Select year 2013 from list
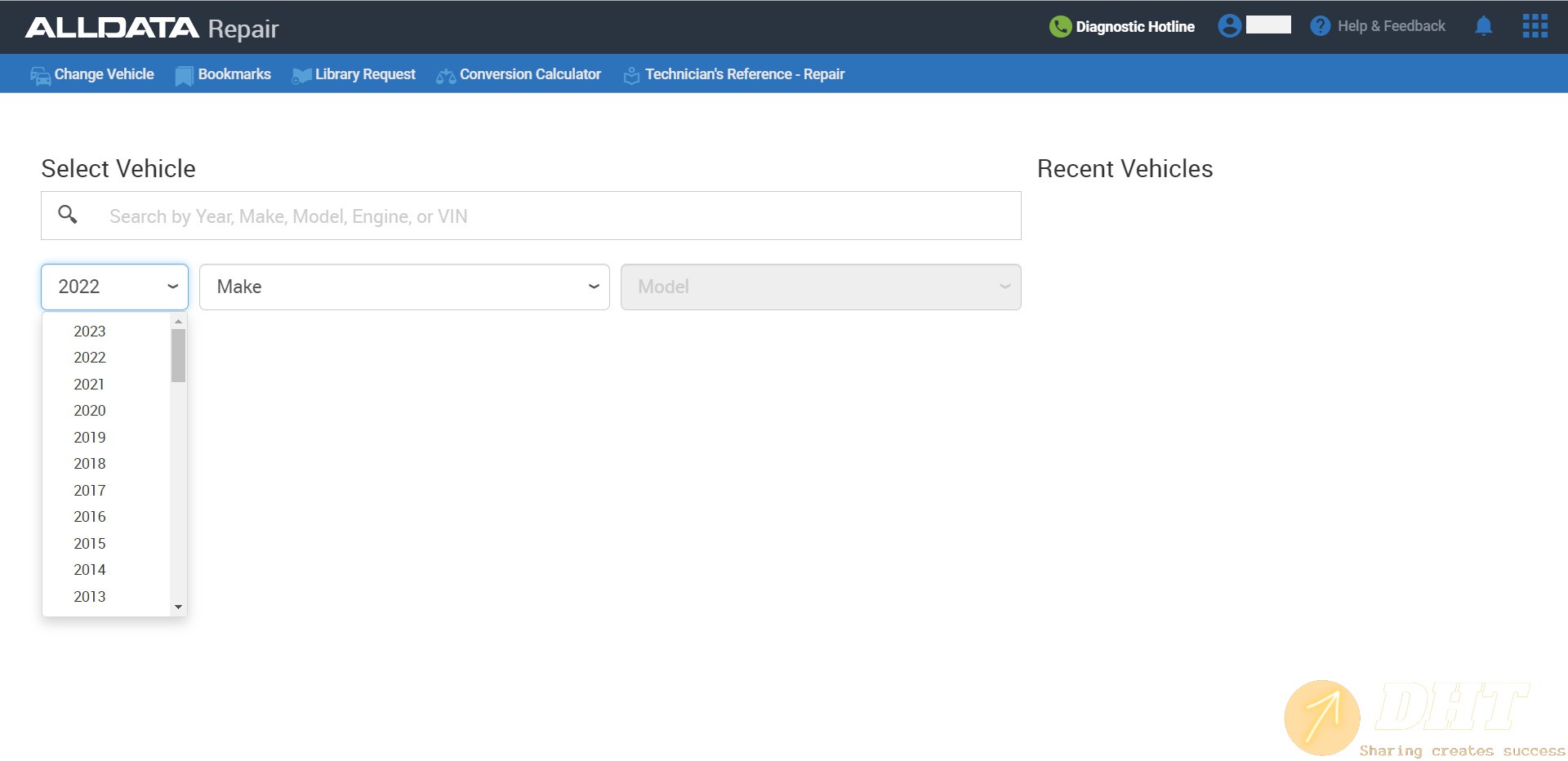The height and width of the screenshot is (761, 1568). click(x=90, y=597)
